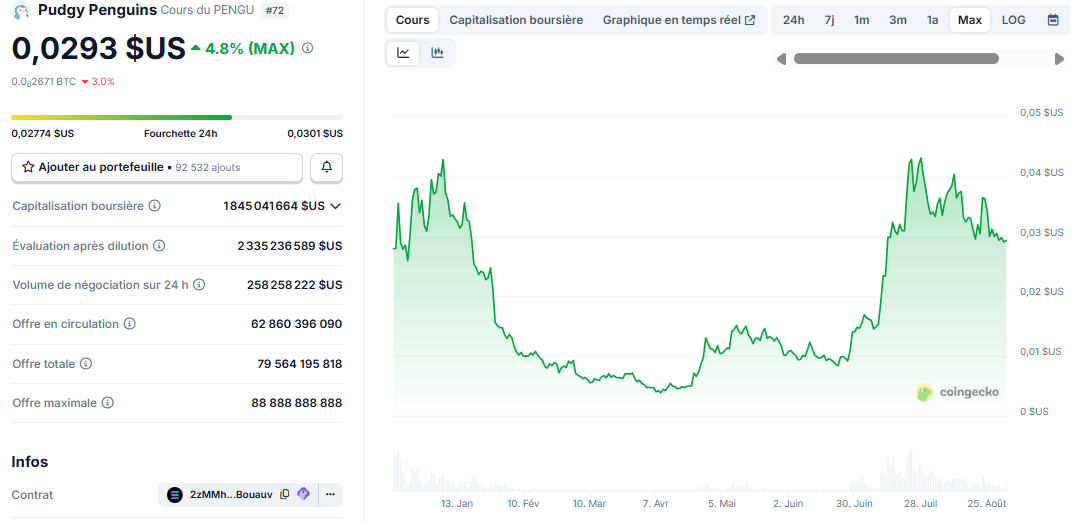
Task: Click the 1 845 041 664 $US market cap value
Action: [274, 206]
